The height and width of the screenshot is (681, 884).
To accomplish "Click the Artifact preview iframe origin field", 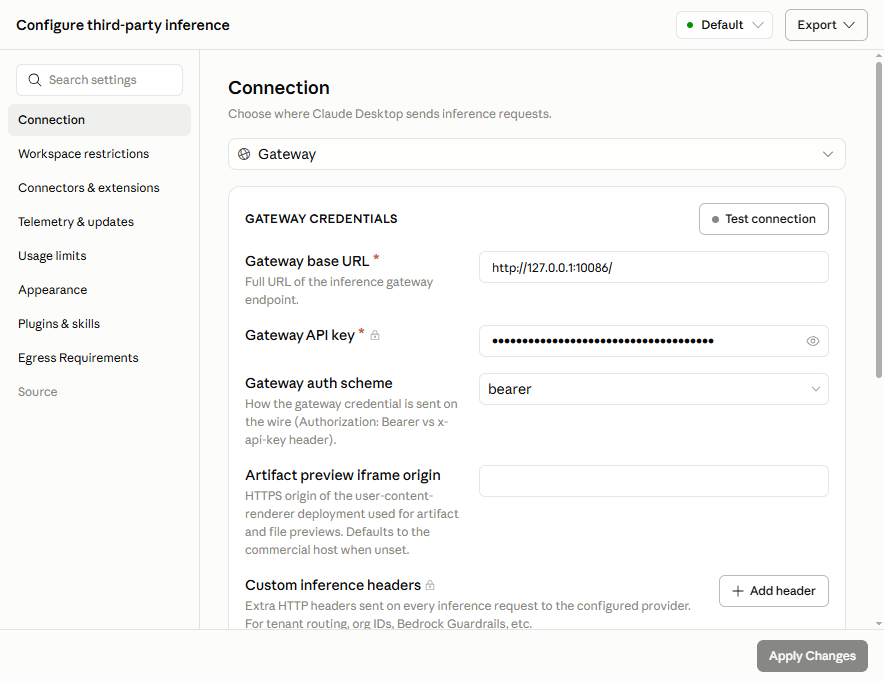I will pos(653,481).
